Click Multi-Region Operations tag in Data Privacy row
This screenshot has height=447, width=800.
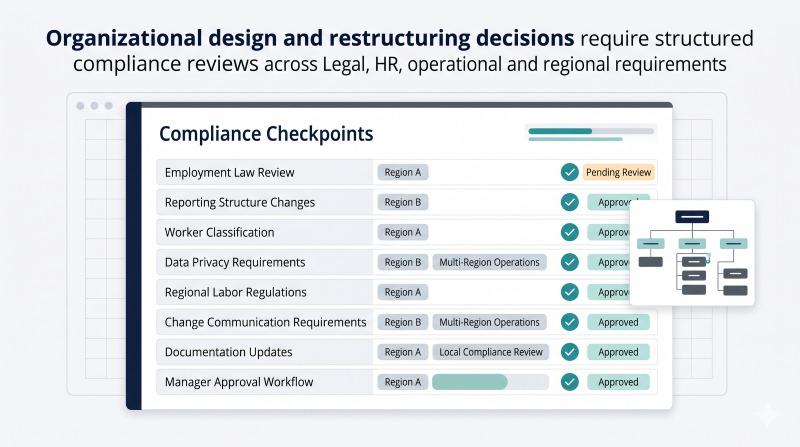click(489, 262)
